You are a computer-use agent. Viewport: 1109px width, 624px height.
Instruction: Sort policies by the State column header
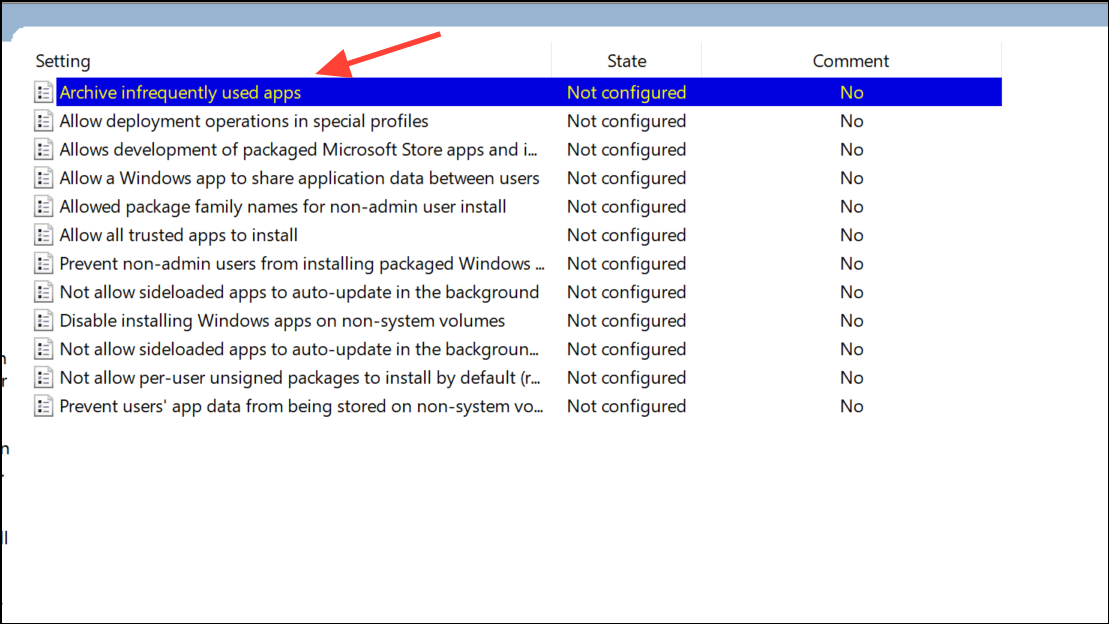tap(627, 60)
